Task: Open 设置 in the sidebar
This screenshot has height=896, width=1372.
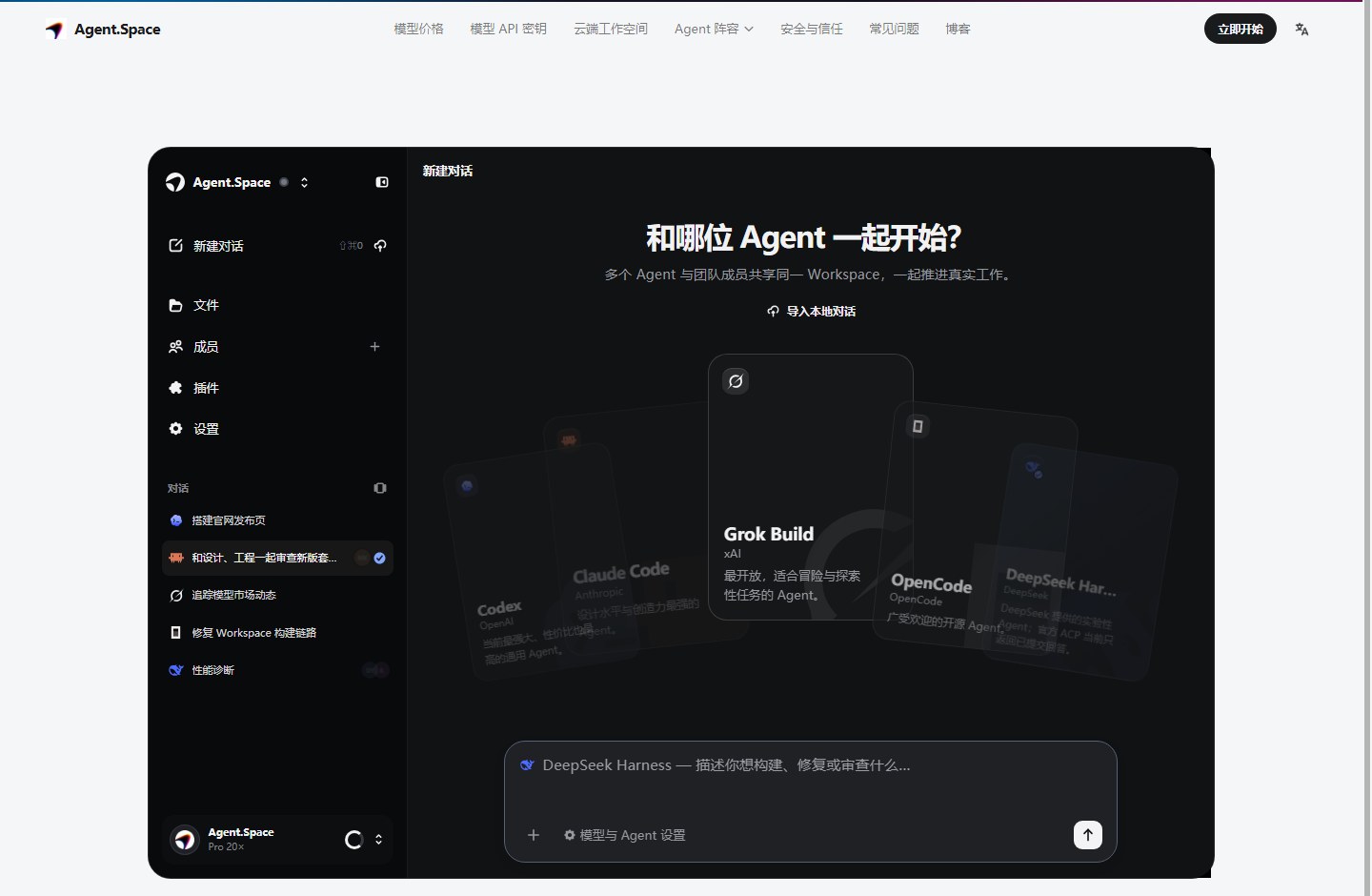Action: click(277, 429)
